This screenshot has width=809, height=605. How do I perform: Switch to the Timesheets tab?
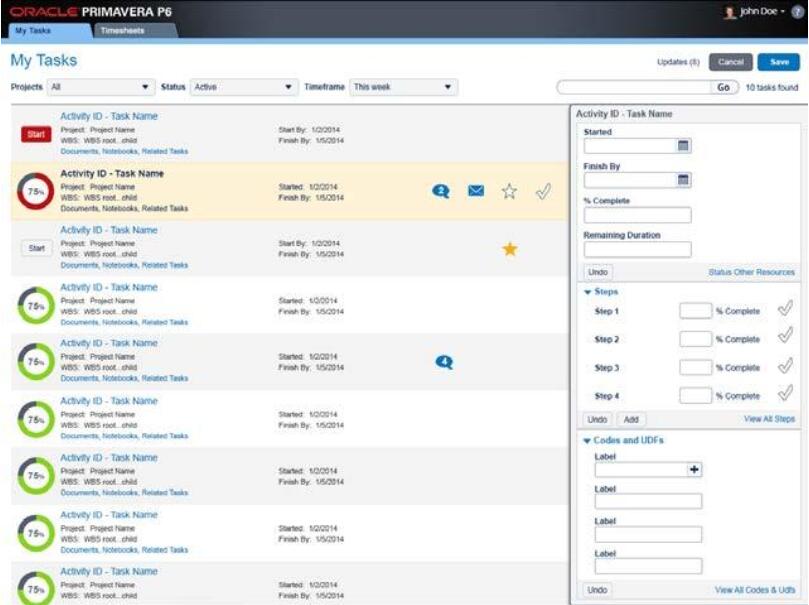(120, 31)
